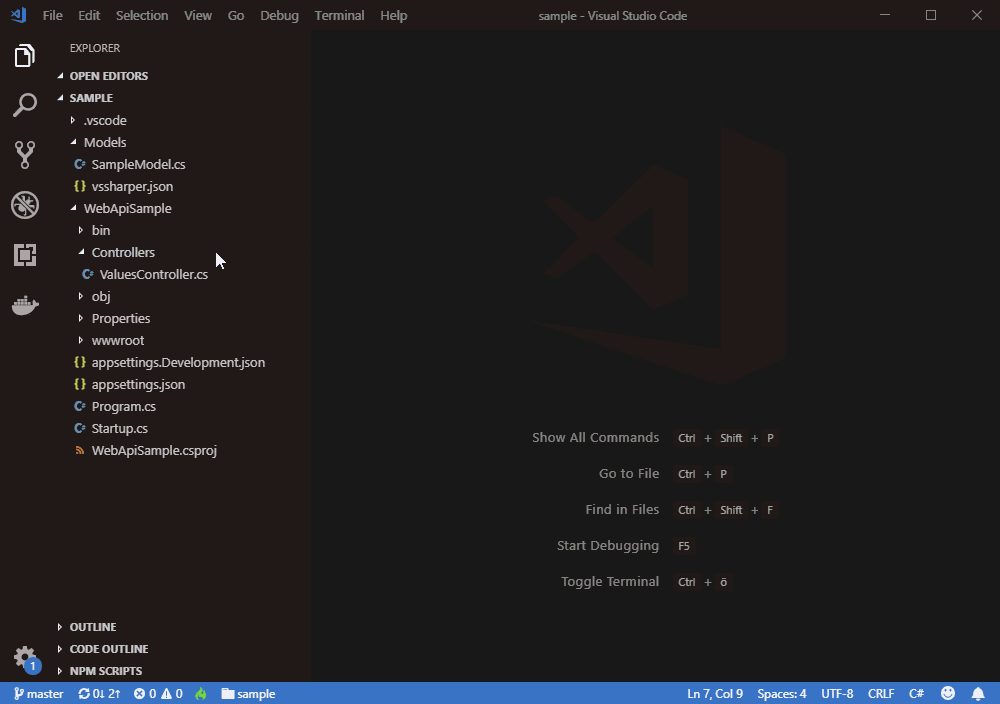The image size is (1000, 704).
Task: Expand the CODE OUTLINE section
Action: pos(60,649)
